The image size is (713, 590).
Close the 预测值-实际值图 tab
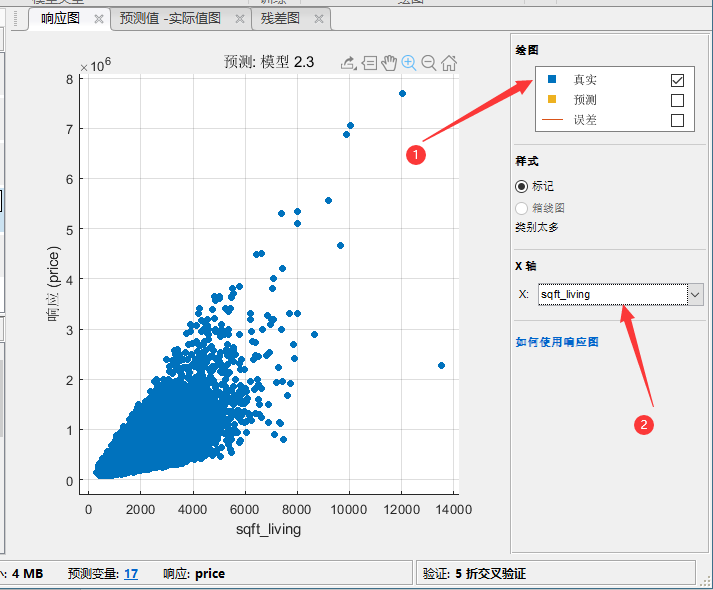pos(240,19)
